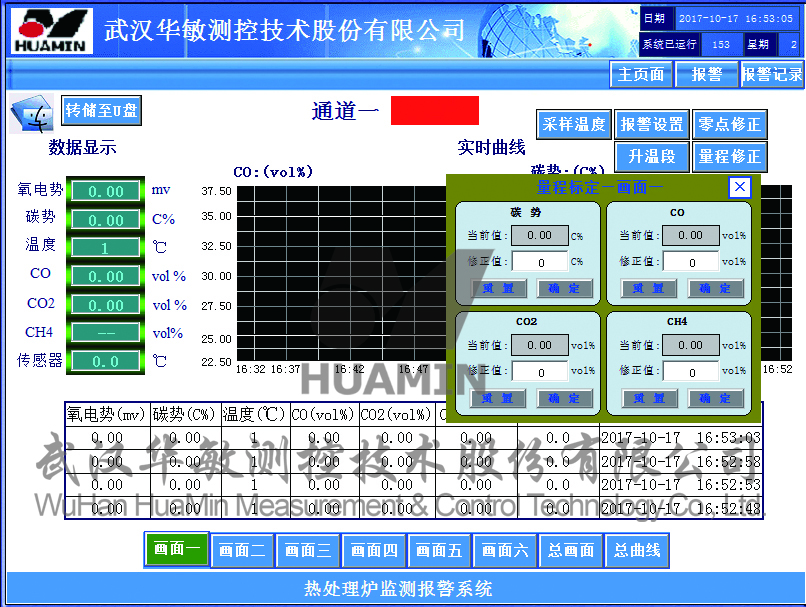The width and height of the screenshot is (806, 607).
Task: Open the 总画面 overview screen
Action: [571, 550]
